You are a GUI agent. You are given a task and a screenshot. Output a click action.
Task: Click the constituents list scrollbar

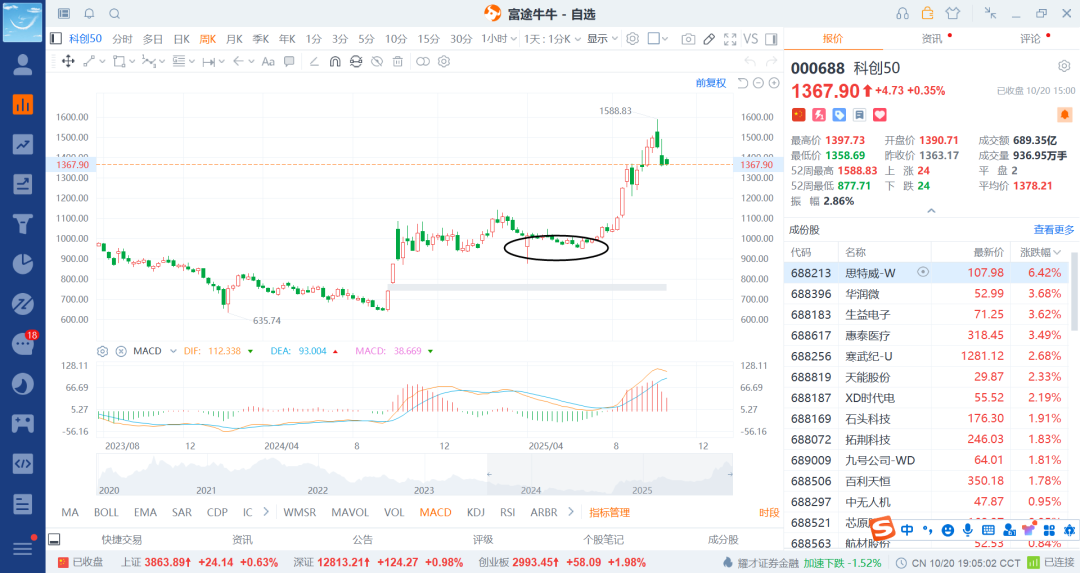click(x=1073, y=292)
